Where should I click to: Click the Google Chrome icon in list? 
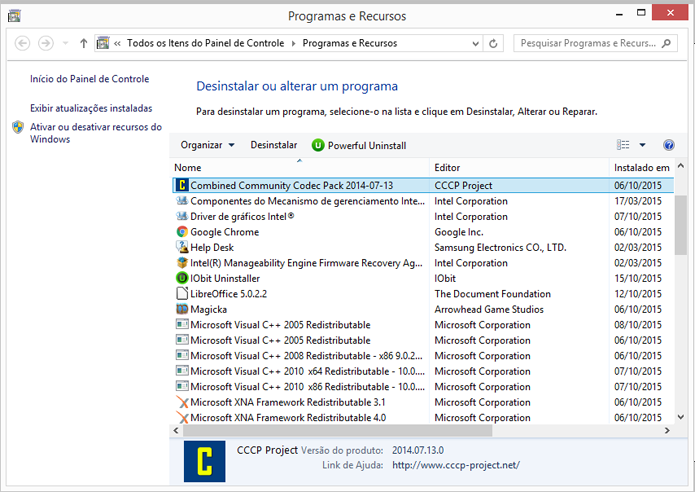point(182,232)
